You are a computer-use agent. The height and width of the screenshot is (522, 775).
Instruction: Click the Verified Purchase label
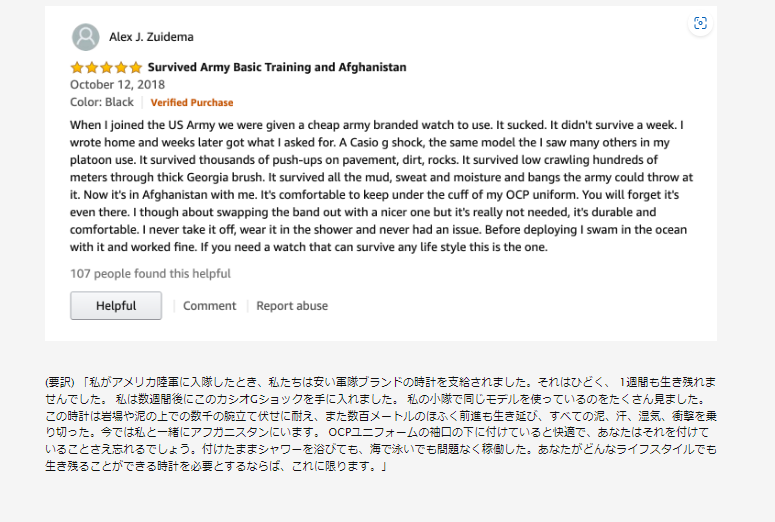[x=192, y=102]
